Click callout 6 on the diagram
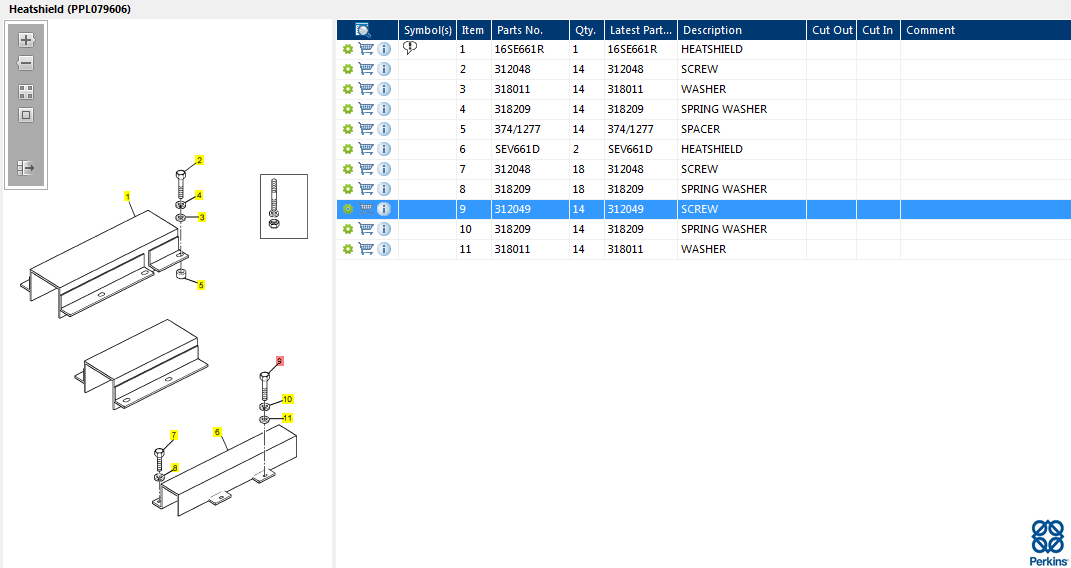 point(217,433)
